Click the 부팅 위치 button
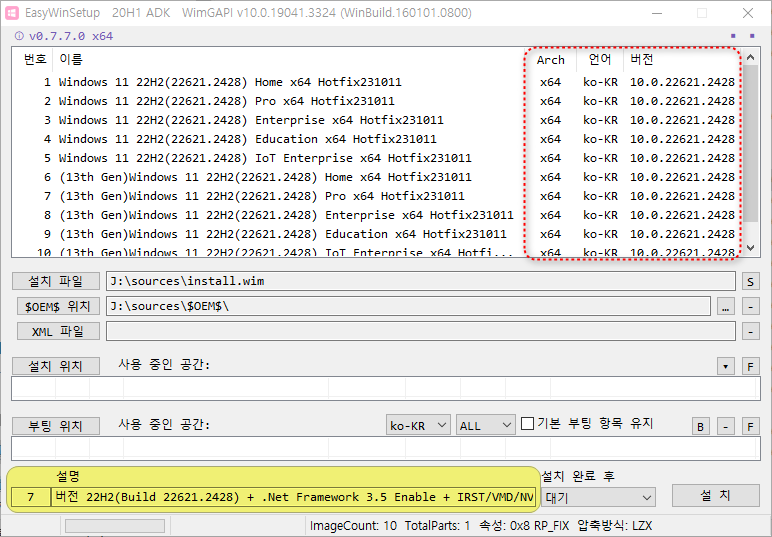 [56, 426]
